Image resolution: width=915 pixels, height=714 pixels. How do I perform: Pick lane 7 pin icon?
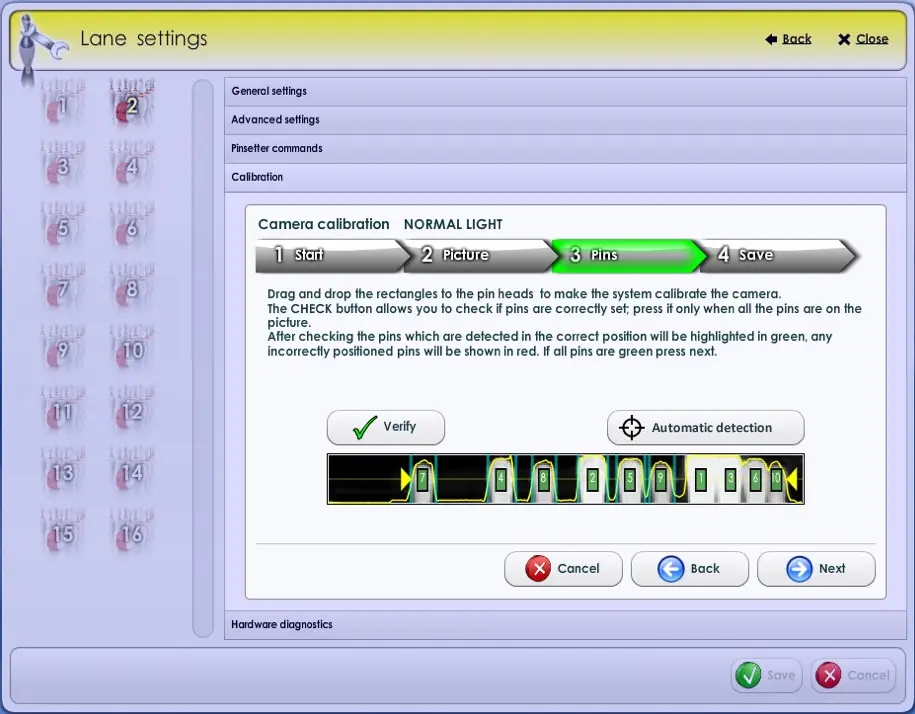point(62,287)
